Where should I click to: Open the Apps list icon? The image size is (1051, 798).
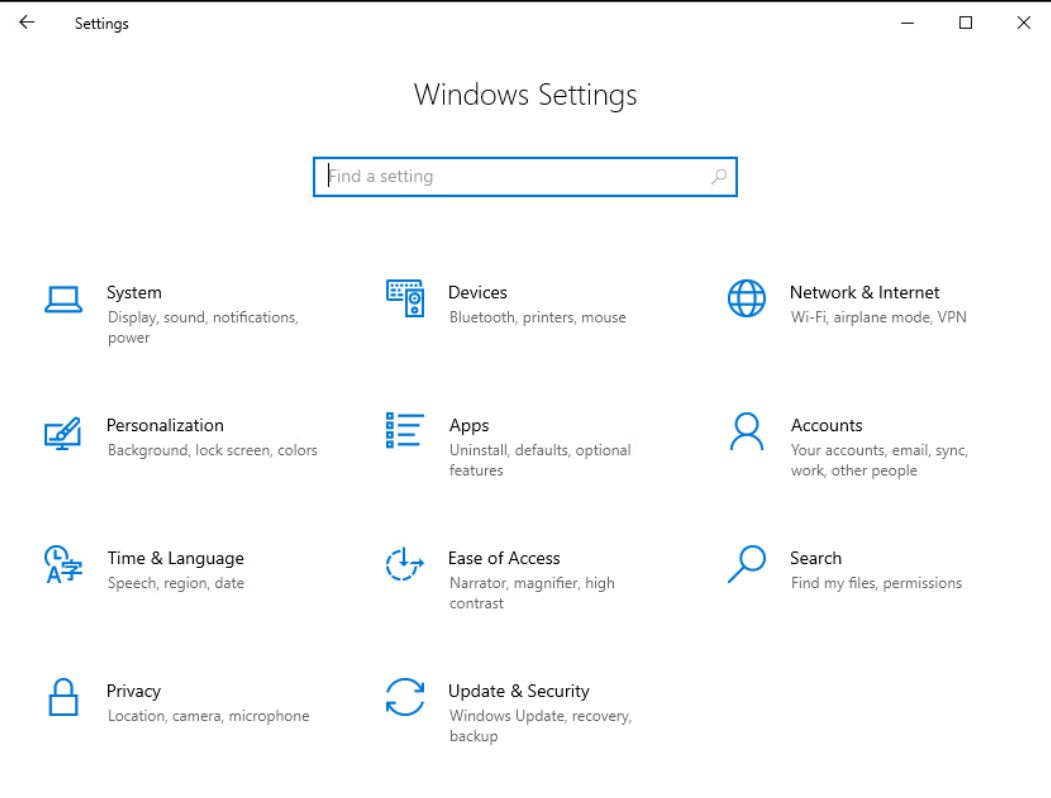(405, 430)
